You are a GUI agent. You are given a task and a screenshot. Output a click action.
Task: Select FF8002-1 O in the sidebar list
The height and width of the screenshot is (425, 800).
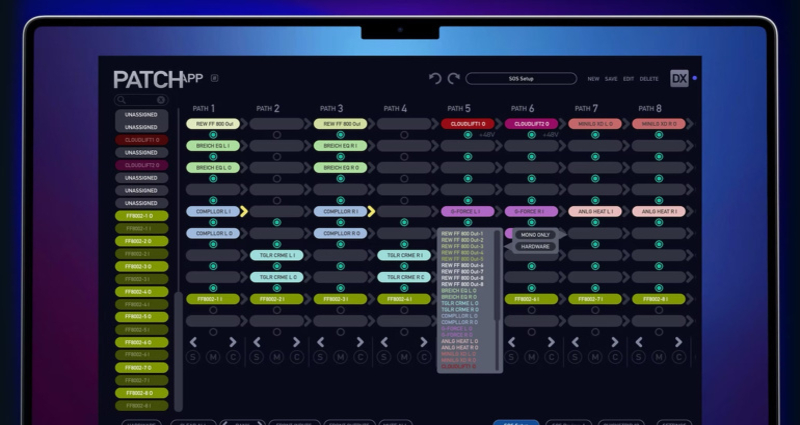tap(141, 216)
